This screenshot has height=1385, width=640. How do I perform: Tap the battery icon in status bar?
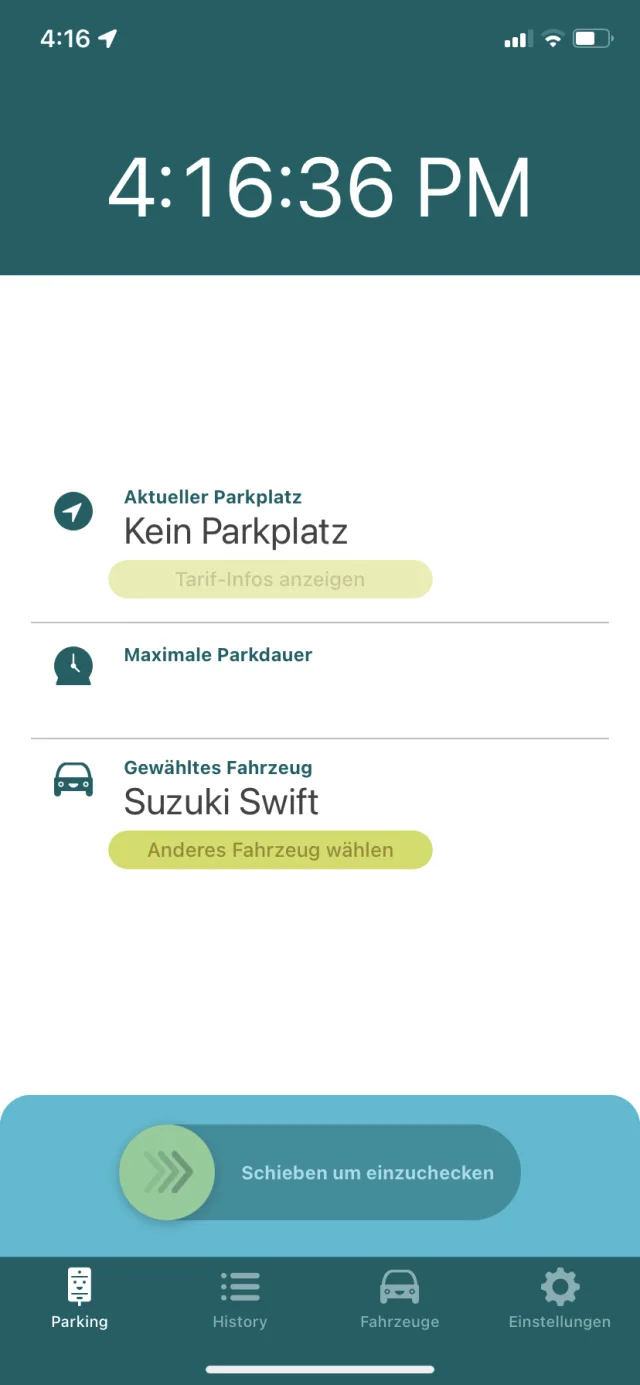pyautogui.click(x=591, y=39)
